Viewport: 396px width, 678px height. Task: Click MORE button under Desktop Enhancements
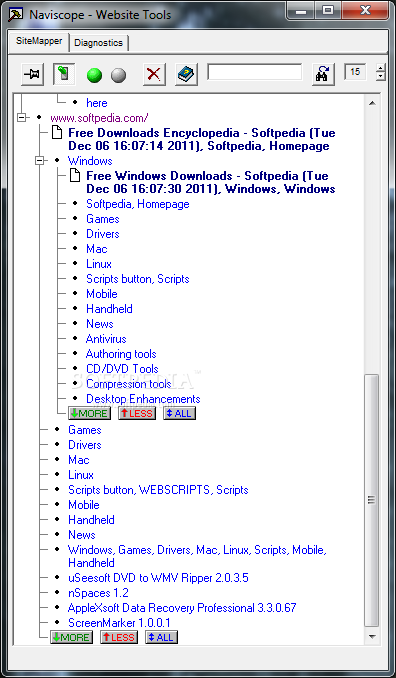pos(89,413)
